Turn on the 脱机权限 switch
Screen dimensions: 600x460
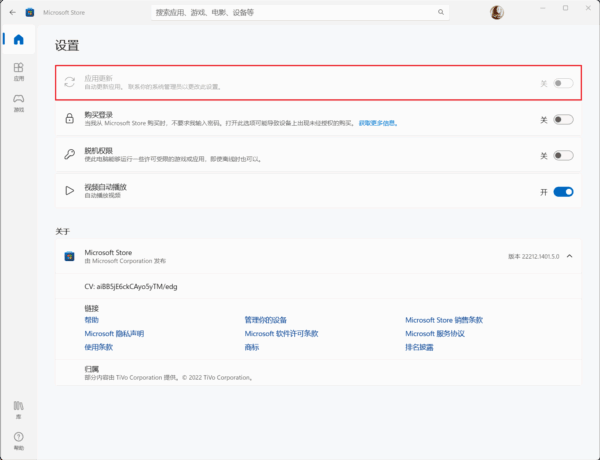tap(563, 155)
